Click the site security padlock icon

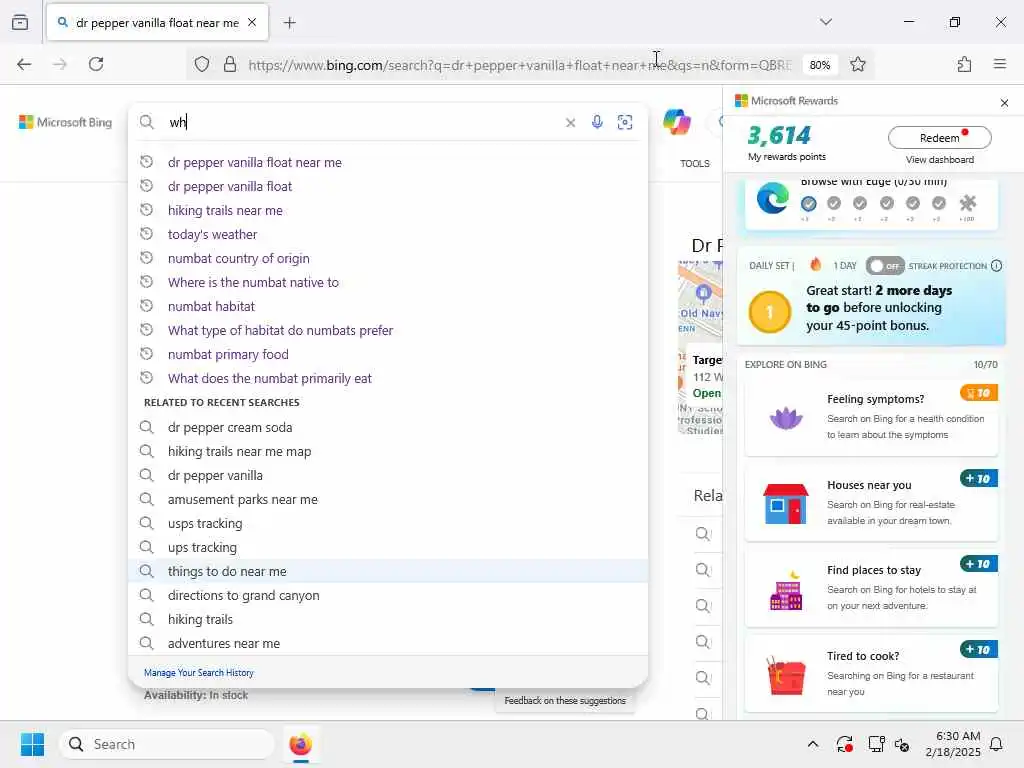(x=230, y=65)
